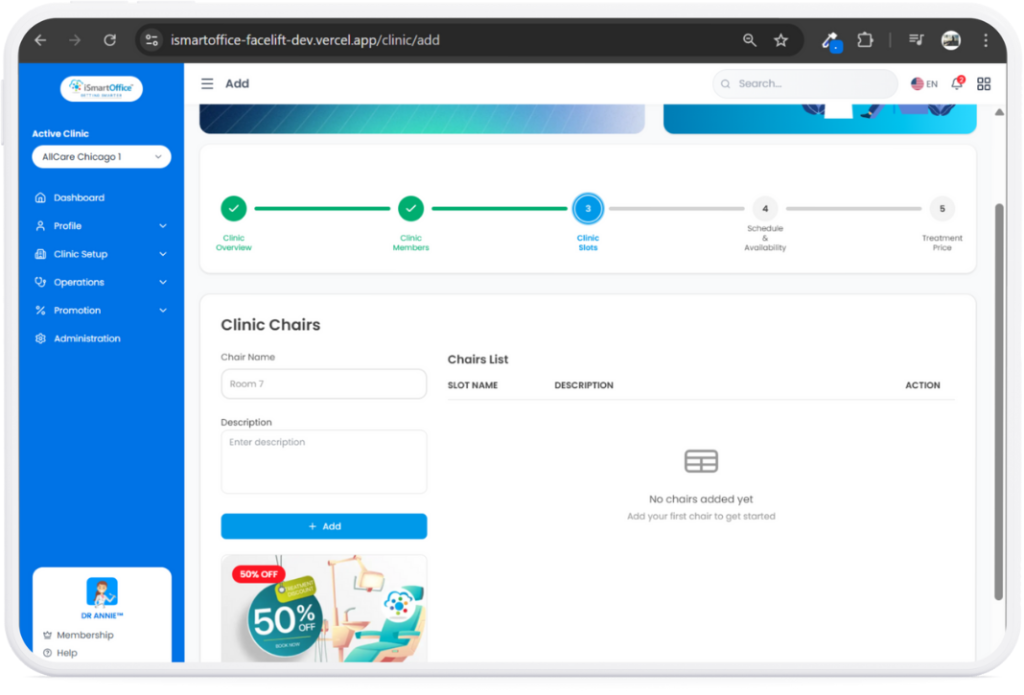Go to step 4 Schedule & Availability
This screenshot has width=1024, height=695.
[x=765, y=209]
